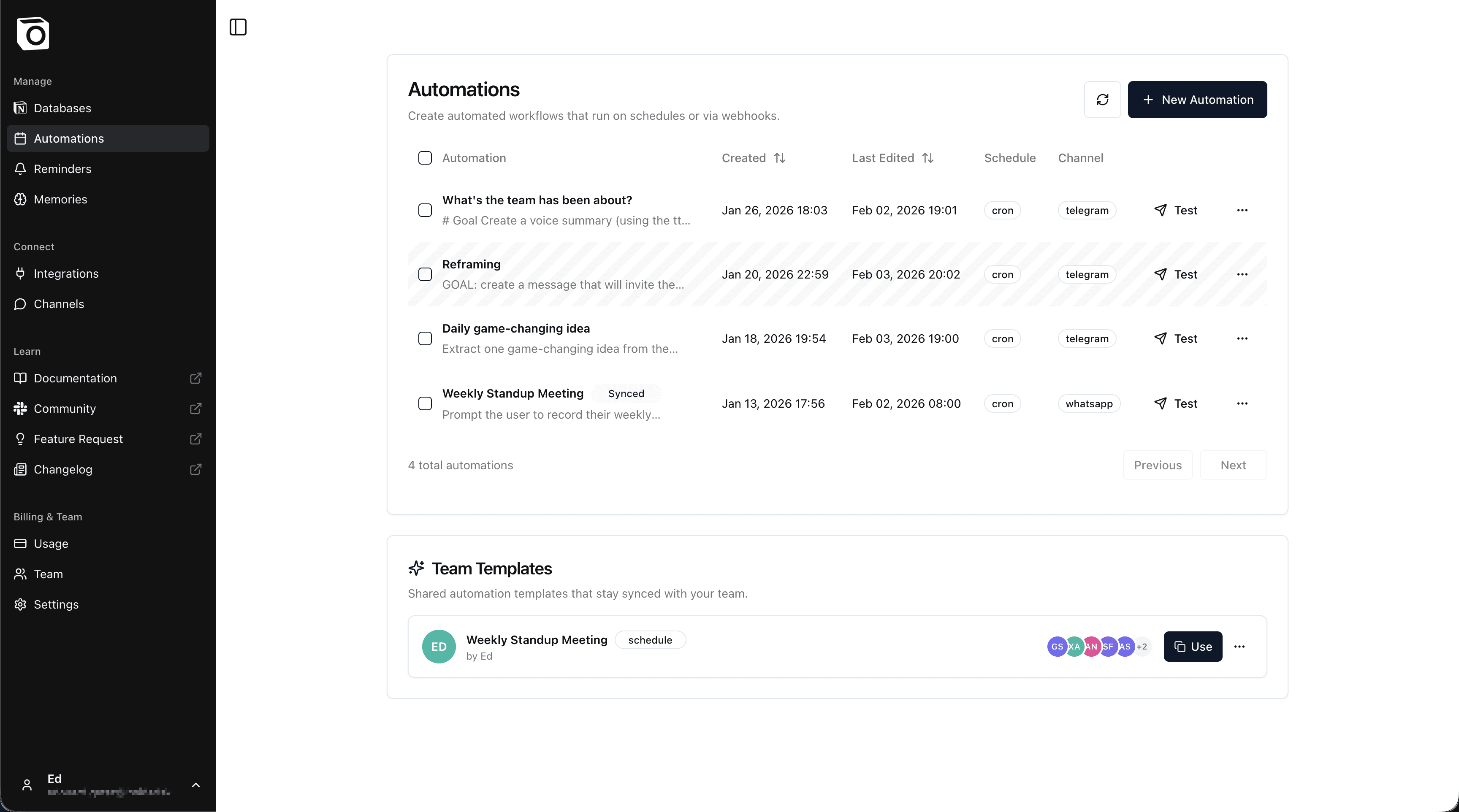The width and height of the screenshot is (1459, 812).
Task: Click the Team Templates sparkle icon
Action: [416, 568]
